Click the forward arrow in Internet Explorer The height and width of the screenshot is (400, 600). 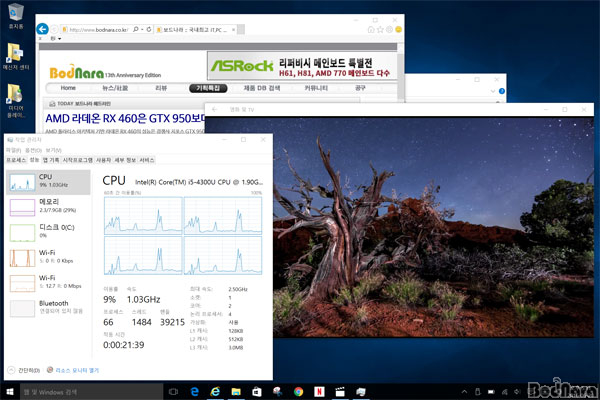(54, 29)
